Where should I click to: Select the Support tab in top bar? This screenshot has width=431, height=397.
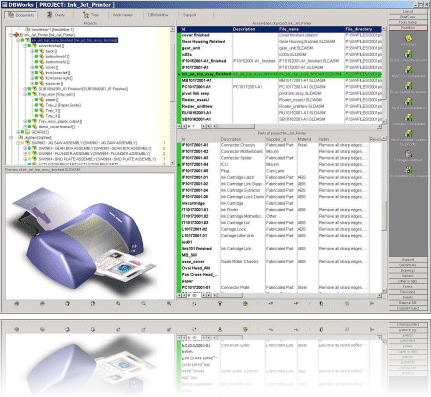click(x=190, y=15)
